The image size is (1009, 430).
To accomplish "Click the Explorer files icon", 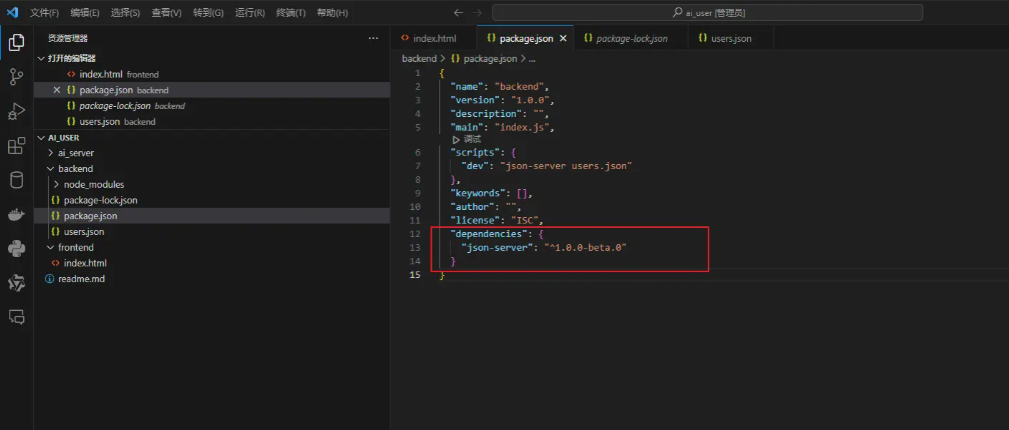I will (16, 42).
